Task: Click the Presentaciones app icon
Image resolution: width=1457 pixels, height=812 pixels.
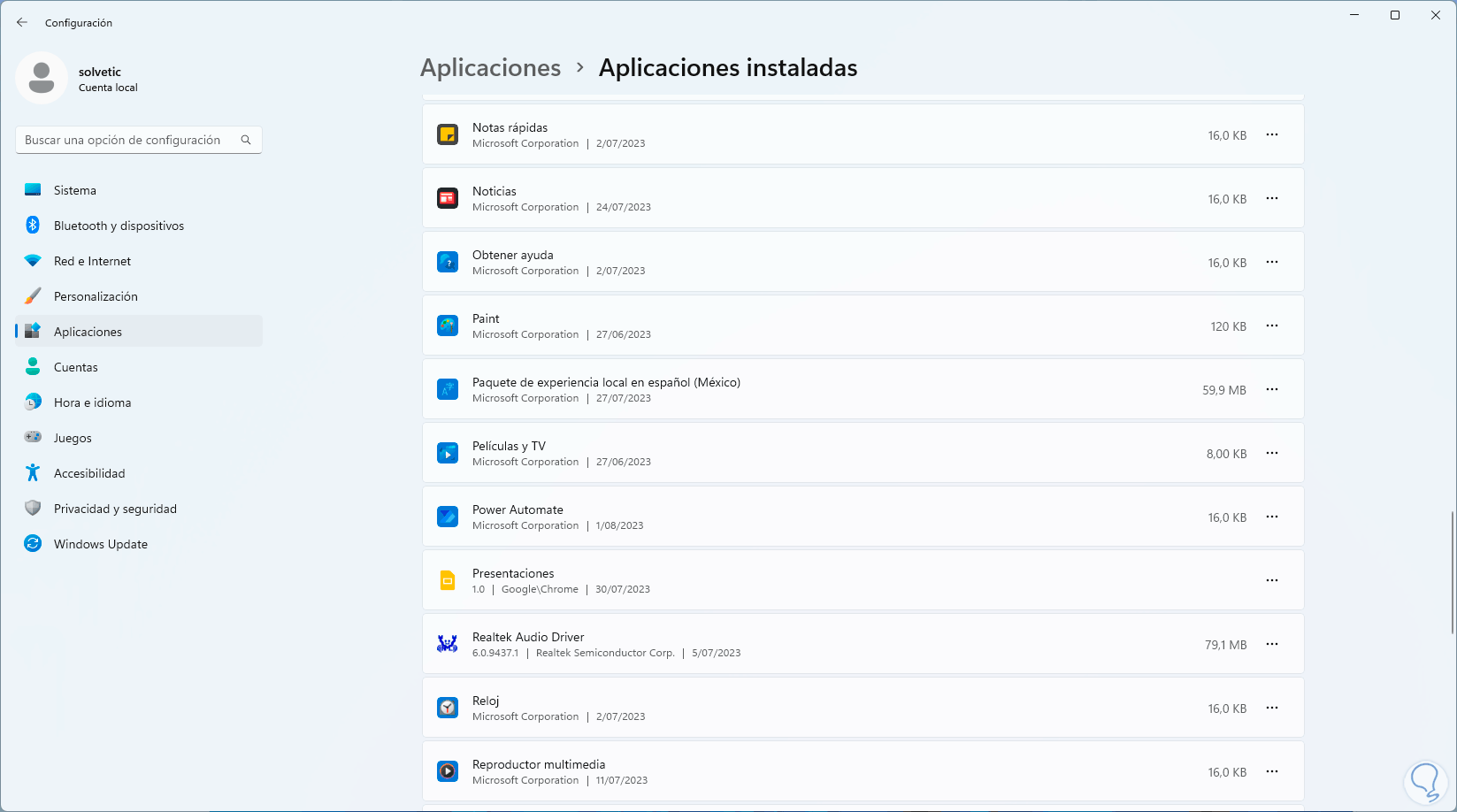Action: pyautogui.click(x=448, y=580)
